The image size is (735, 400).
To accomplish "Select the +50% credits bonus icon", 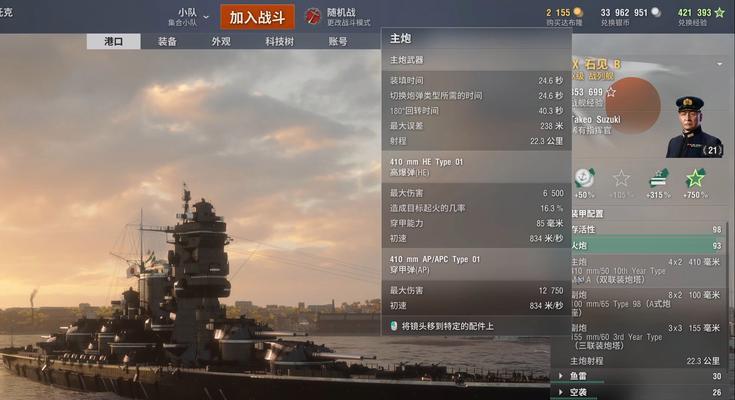I will click(x=584, y=178).
